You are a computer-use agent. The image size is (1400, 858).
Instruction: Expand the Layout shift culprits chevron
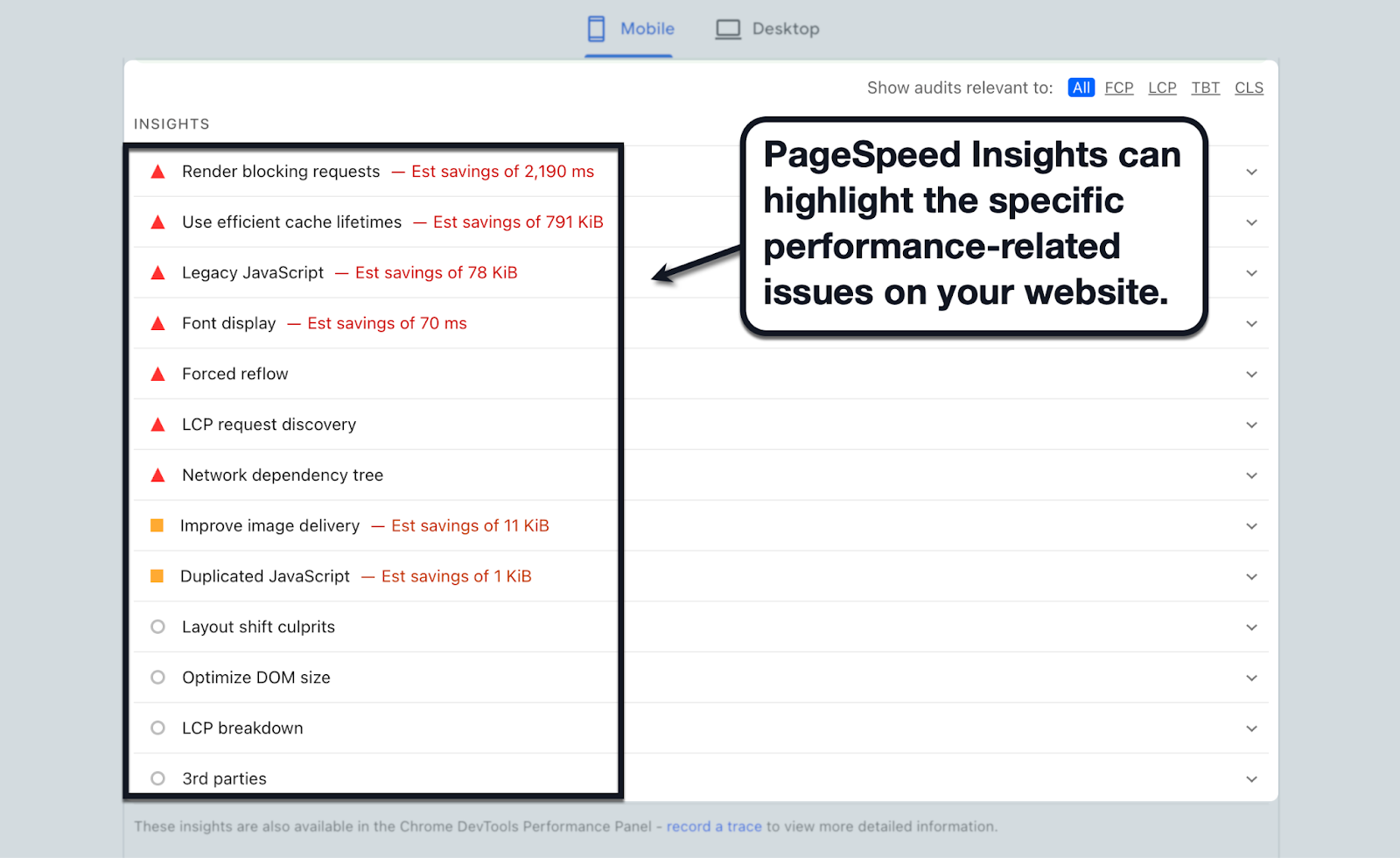(x=1252, y=628)
